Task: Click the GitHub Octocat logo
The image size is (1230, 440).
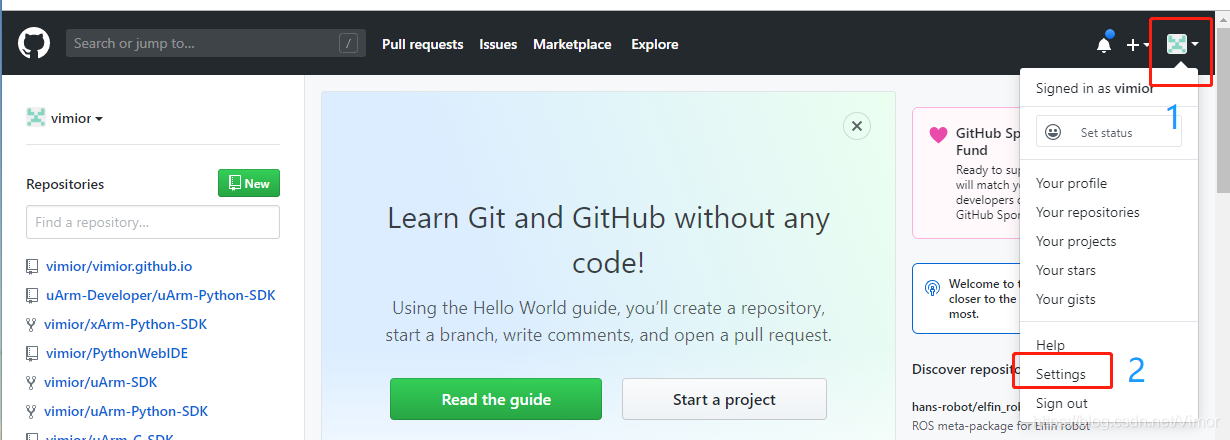Action: pos(34,43)
